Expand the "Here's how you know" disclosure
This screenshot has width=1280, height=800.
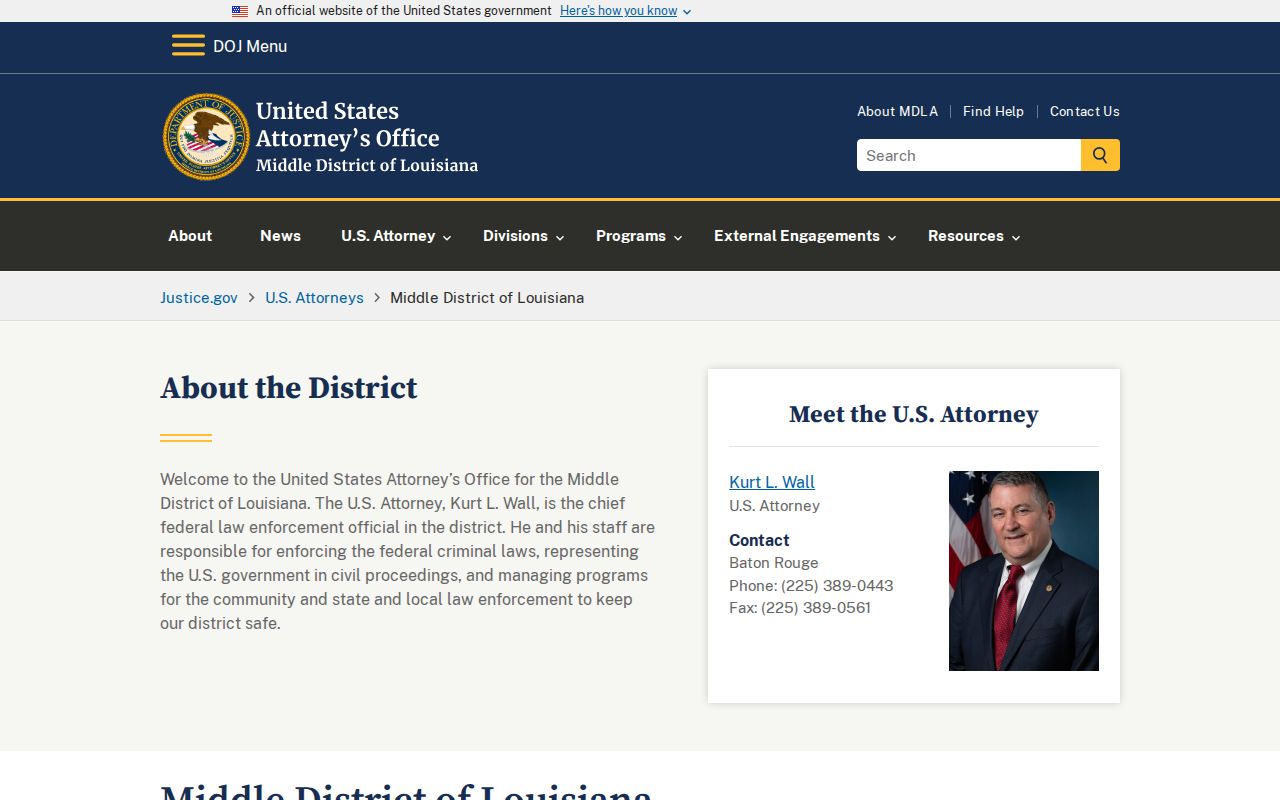(x=625, y=11)
